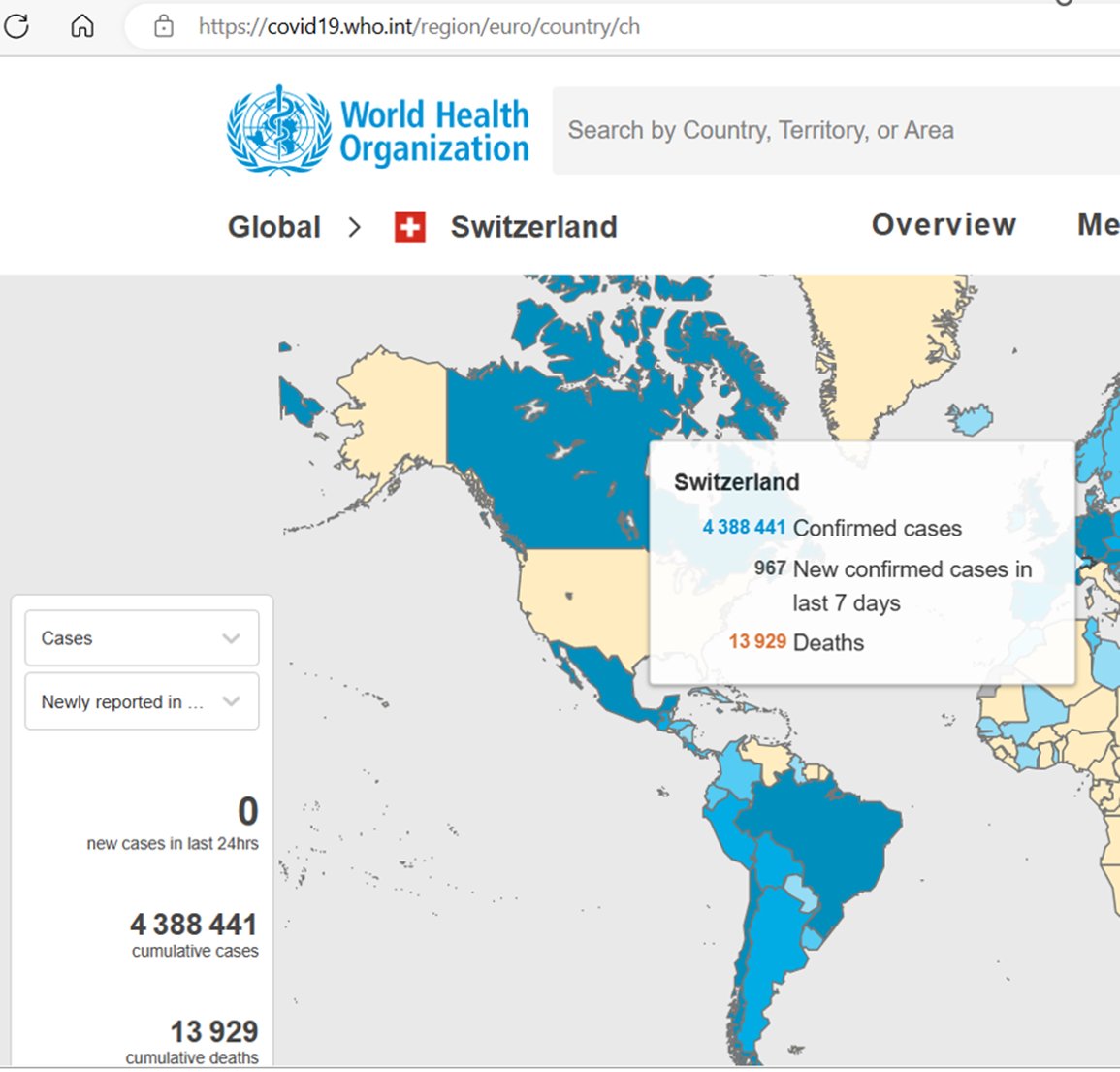Click the site security lock icon
The width and height of the screenshot is (1120, 1072).
click(164, 26)
